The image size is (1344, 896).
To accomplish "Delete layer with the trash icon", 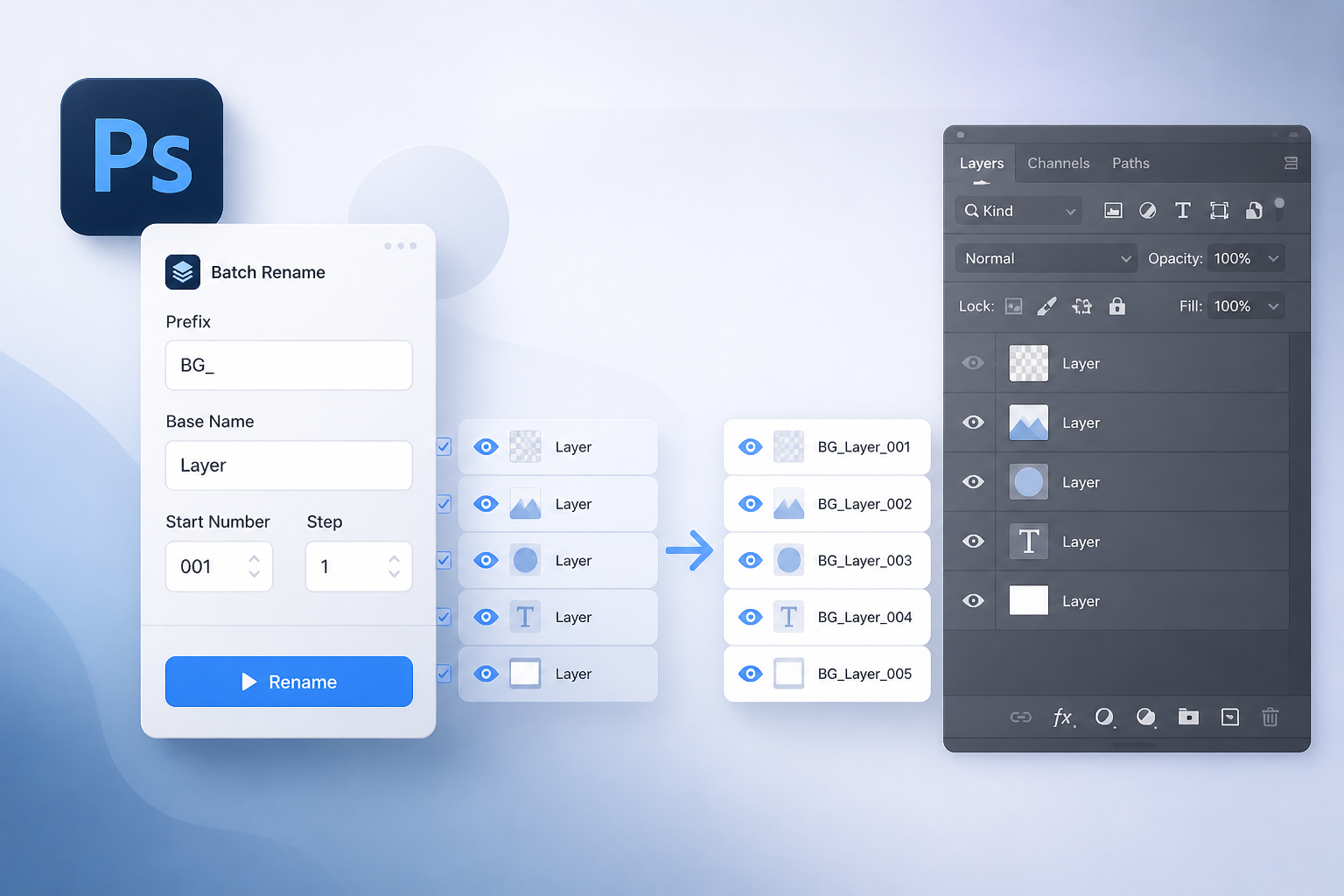I will coord(1270,717).
